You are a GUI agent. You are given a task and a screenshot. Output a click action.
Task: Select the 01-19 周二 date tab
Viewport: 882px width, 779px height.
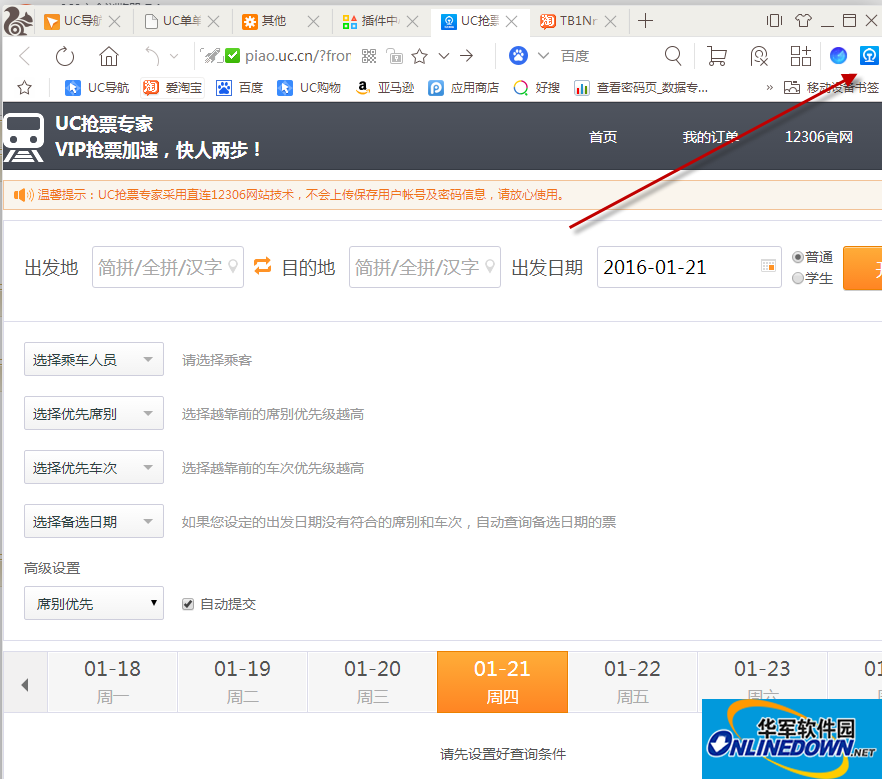click(242, 681)
